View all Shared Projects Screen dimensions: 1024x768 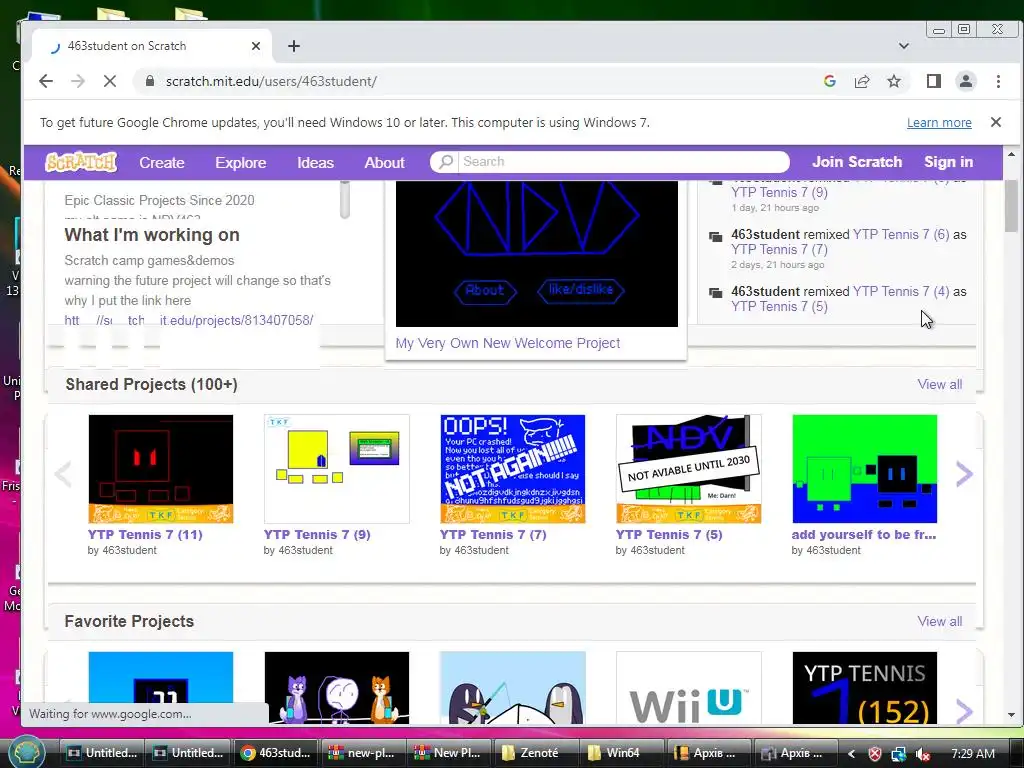(x=940, y=384)
